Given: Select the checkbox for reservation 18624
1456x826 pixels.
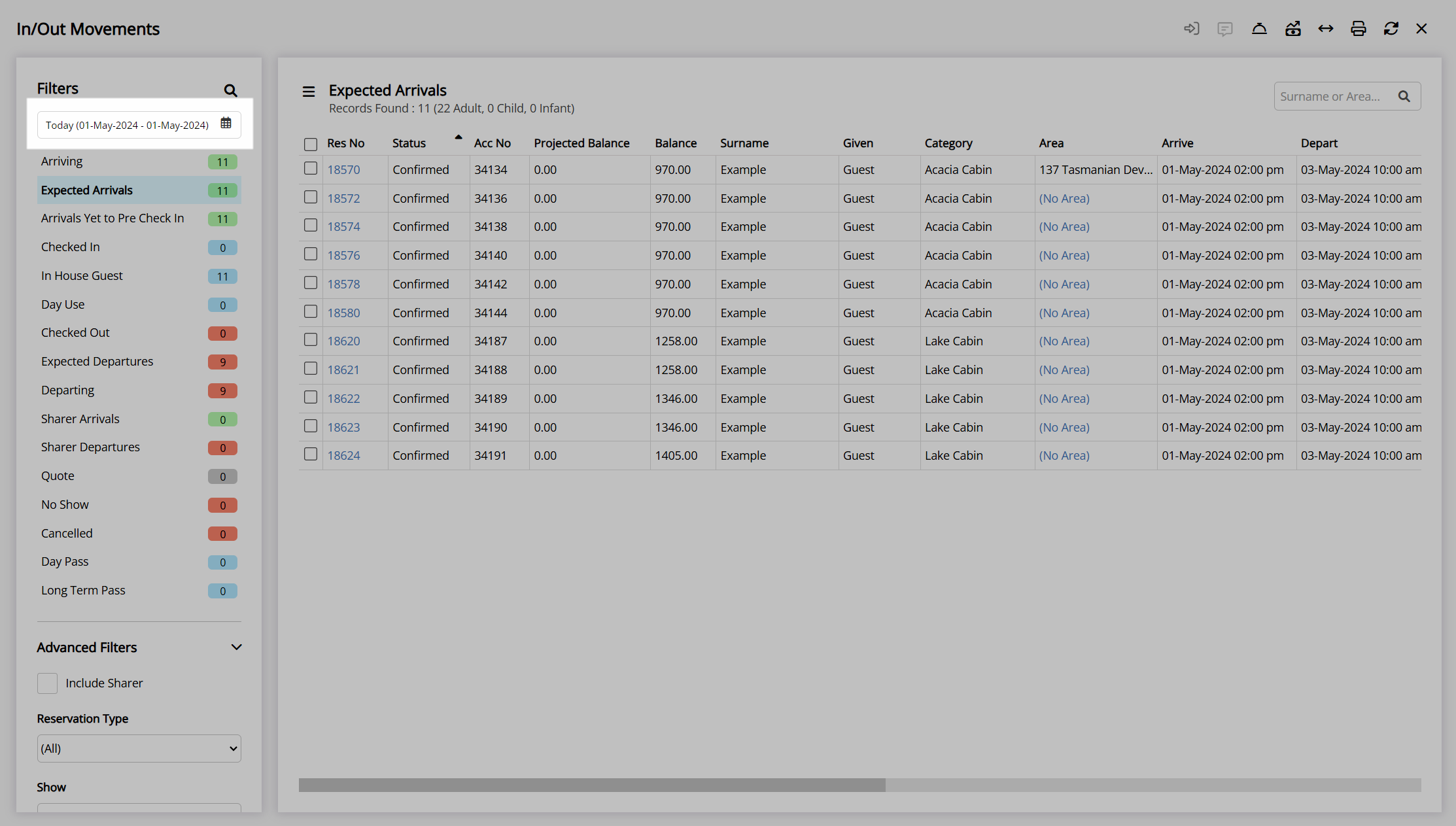Looking at the screenshot, I should coord(311,454).
